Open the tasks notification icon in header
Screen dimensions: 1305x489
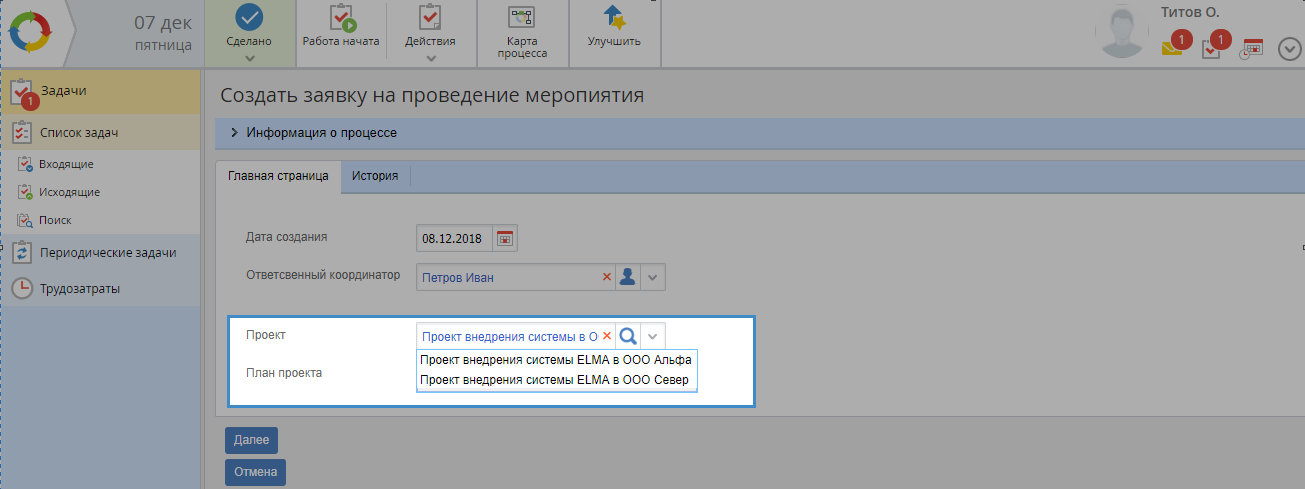[x=1212, y=47]
